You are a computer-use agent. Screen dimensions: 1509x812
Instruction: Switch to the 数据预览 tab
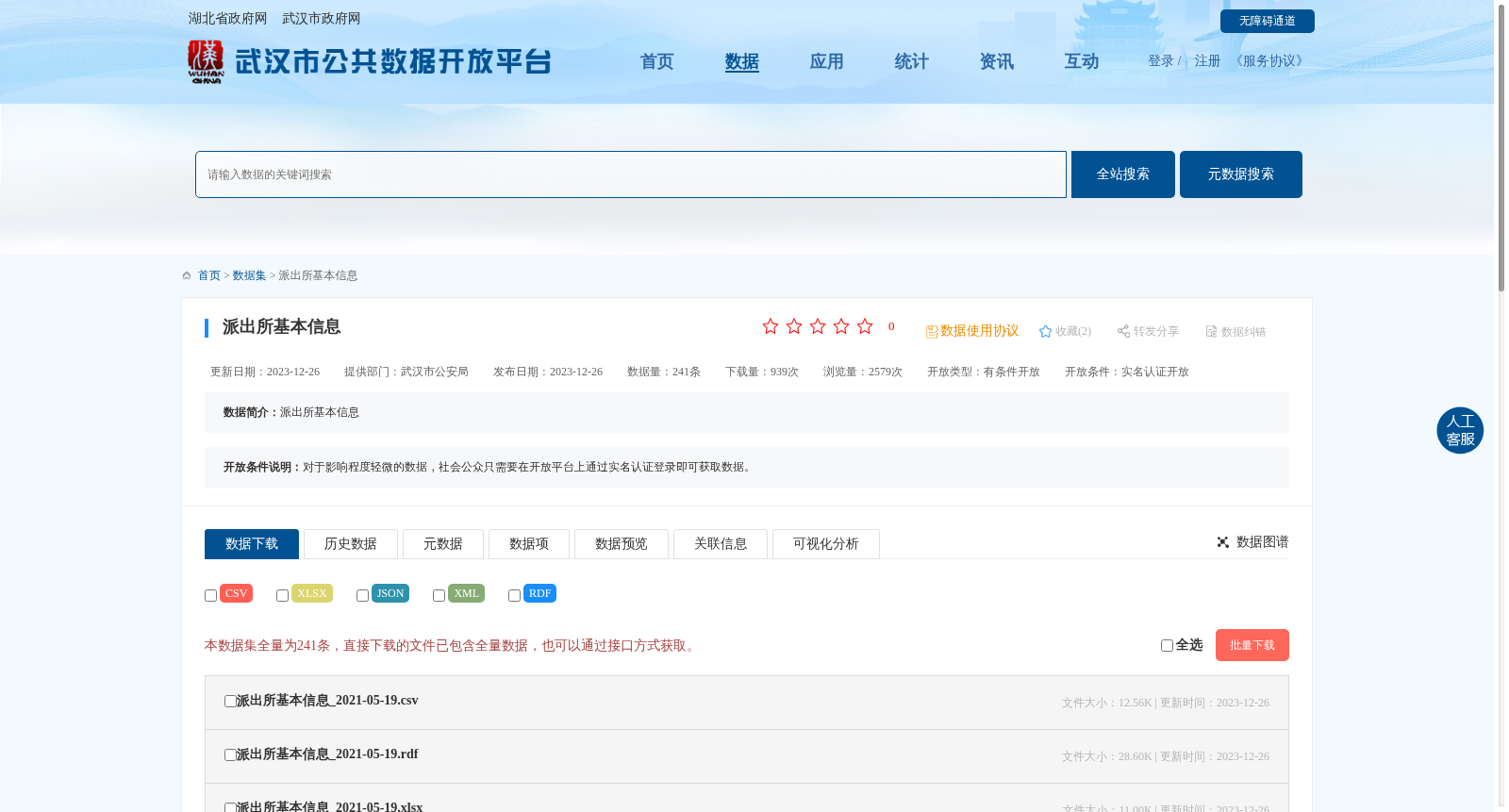[622, 544]
